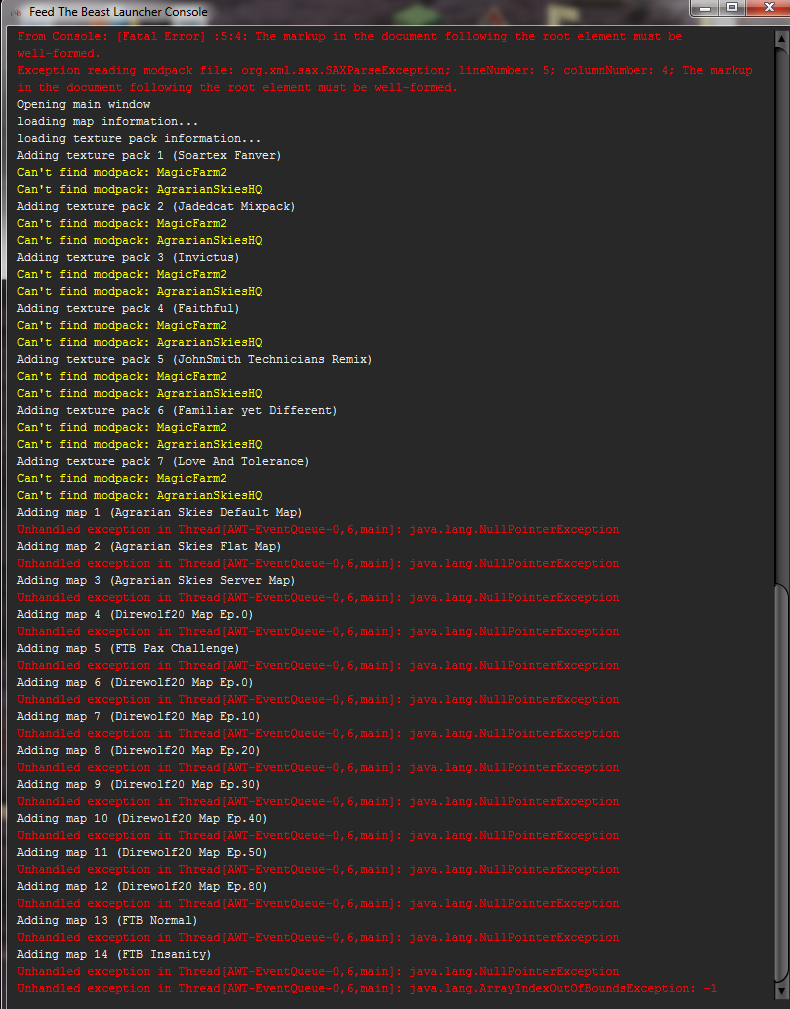Click 'Adding texture pack 4 (Faithful)'
This screenshot has height=1009, width=790.
tap(128, 308)
